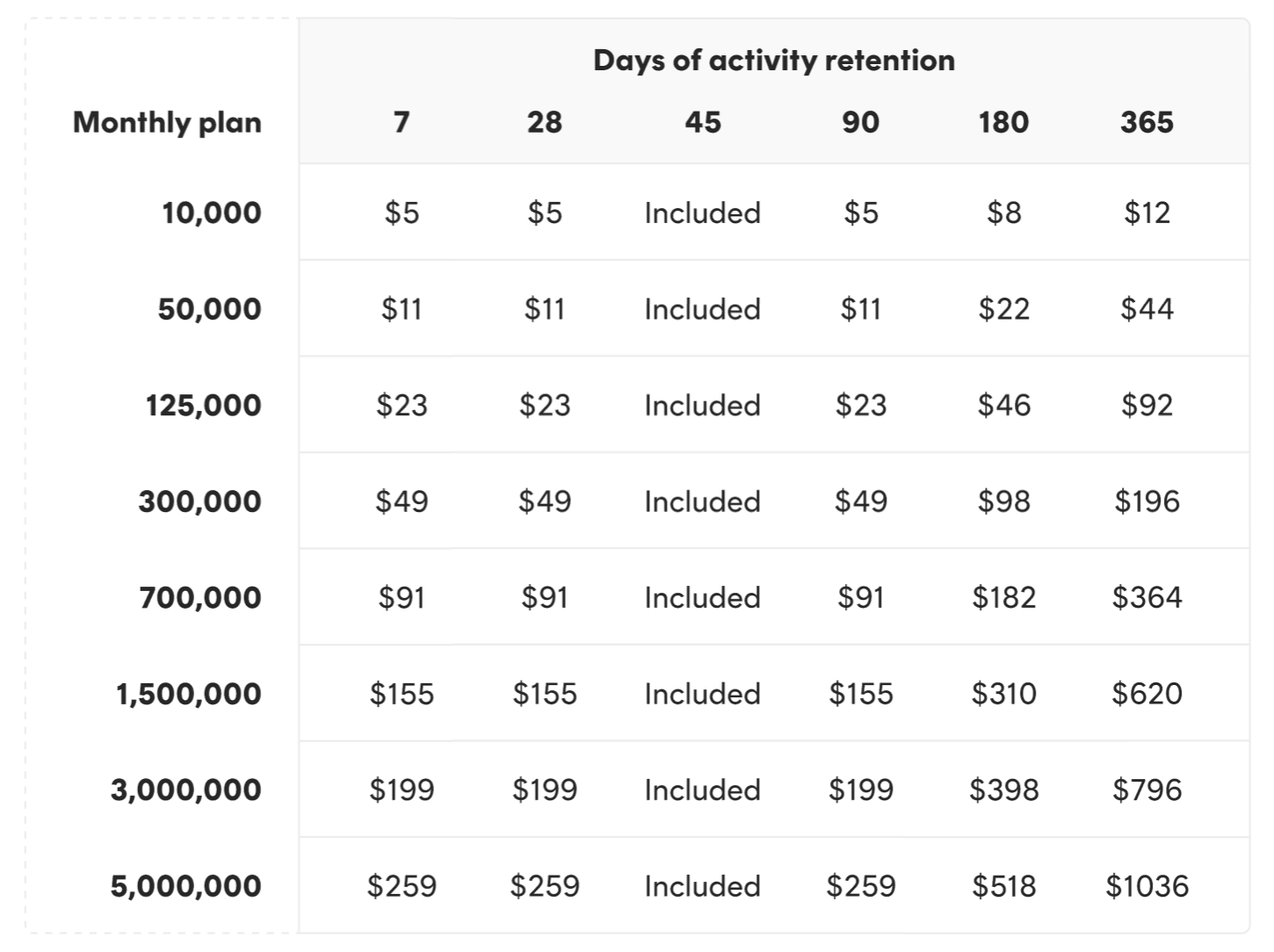Click the 7 days retention column header
The height and width of the screenshot is (952, 1274).
click(402, 122)
